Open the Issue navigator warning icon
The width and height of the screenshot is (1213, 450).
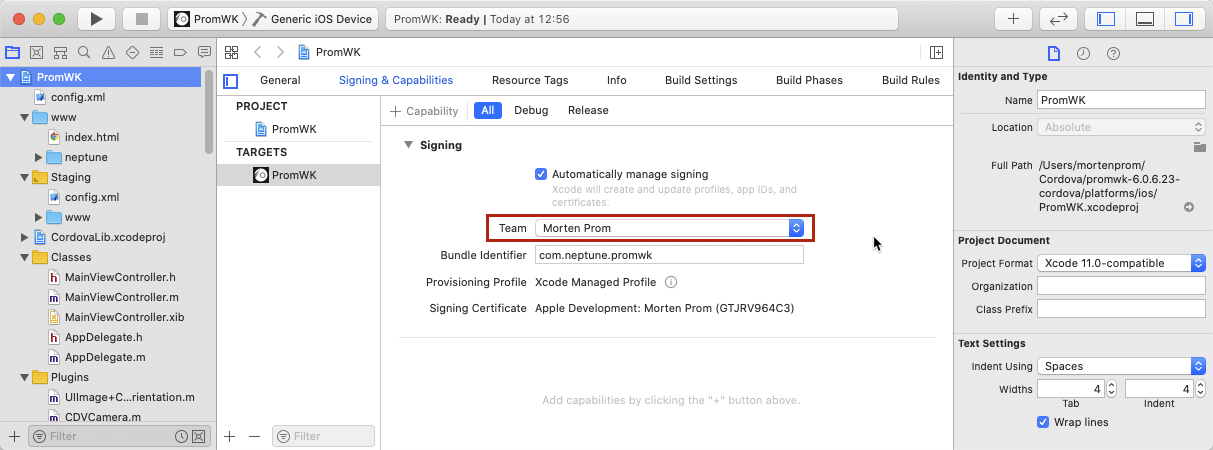(108, 52)
